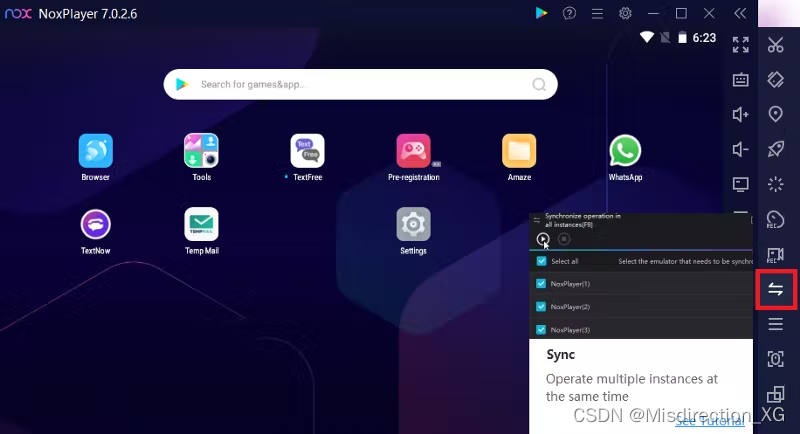Click the 6:23 clock

tap(704, 38)
